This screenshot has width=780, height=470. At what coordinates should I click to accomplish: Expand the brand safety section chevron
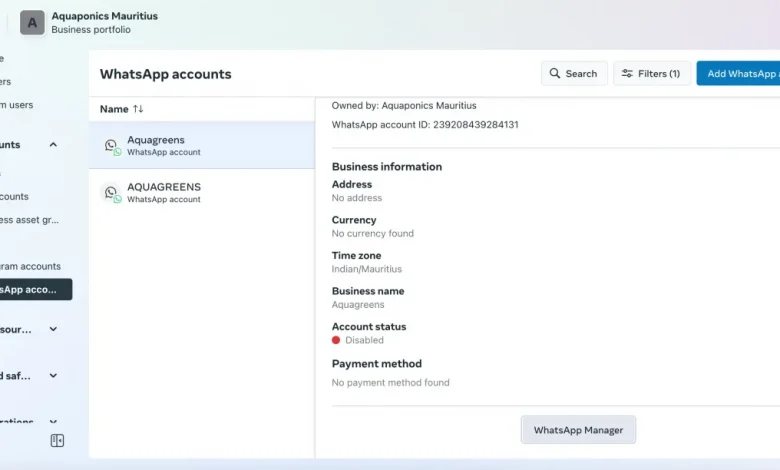pos(53,376)
